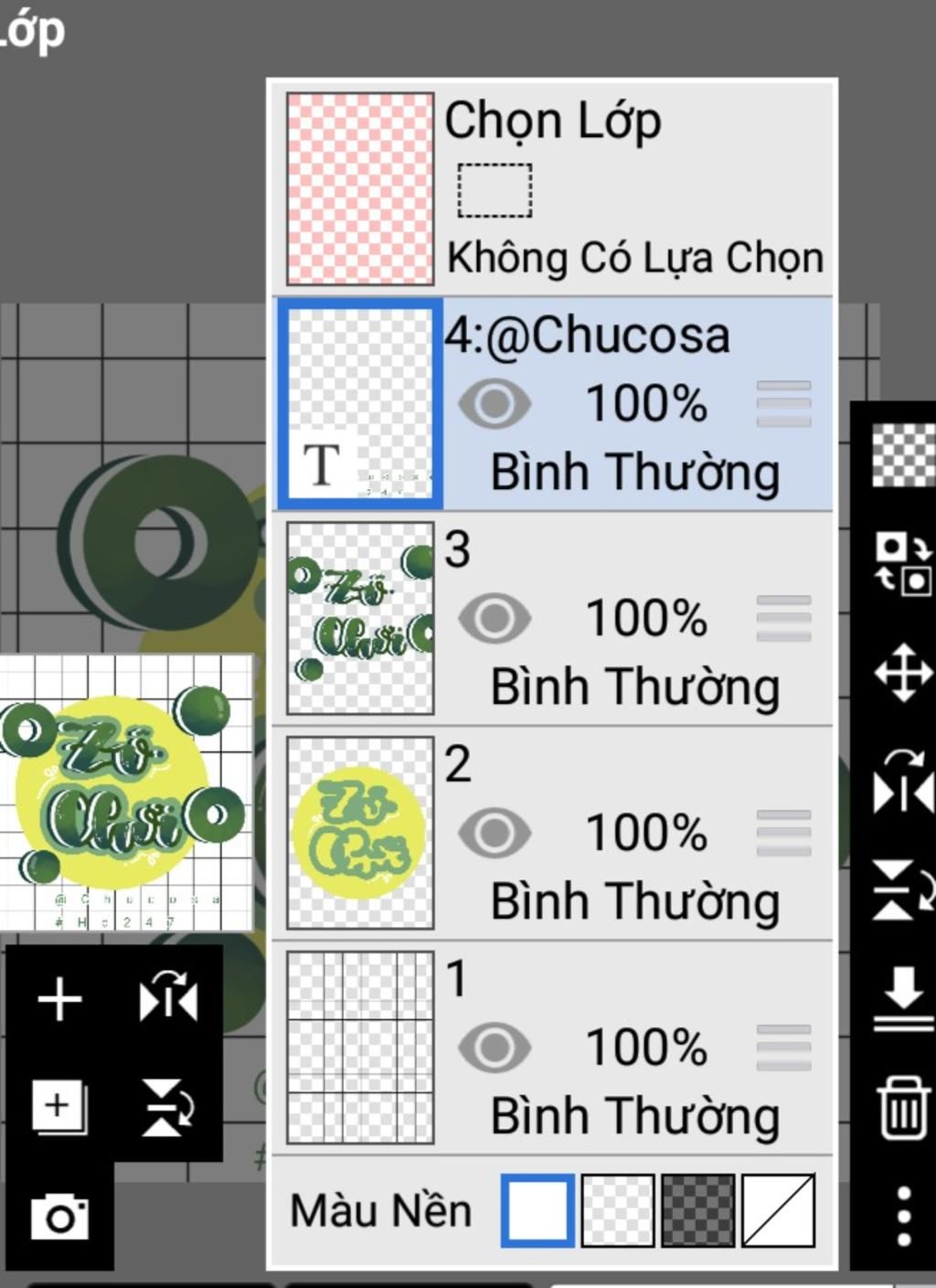Screen dimensions: 936x1288
Task: Select the dark checkered background swatch
Action: tap(697, 1211)
